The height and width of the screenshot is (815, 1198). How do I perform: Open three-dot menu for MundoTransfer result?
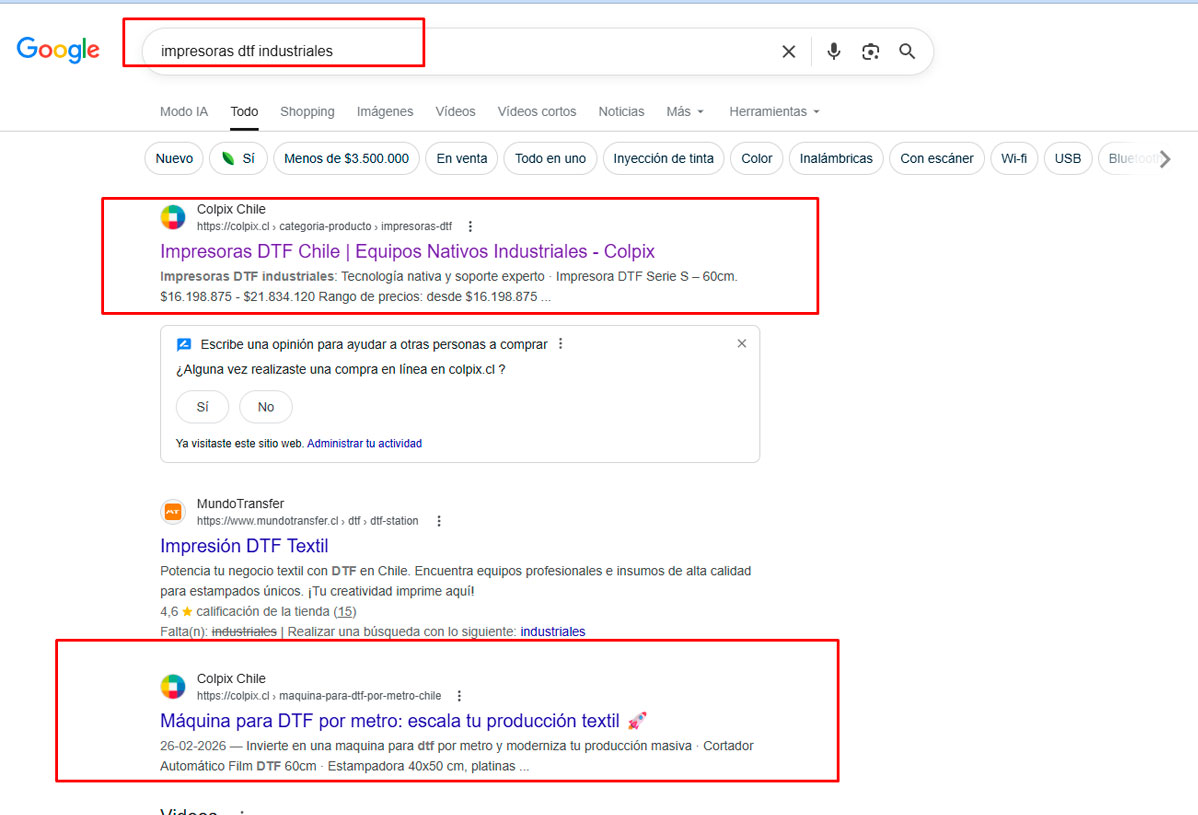439,521
